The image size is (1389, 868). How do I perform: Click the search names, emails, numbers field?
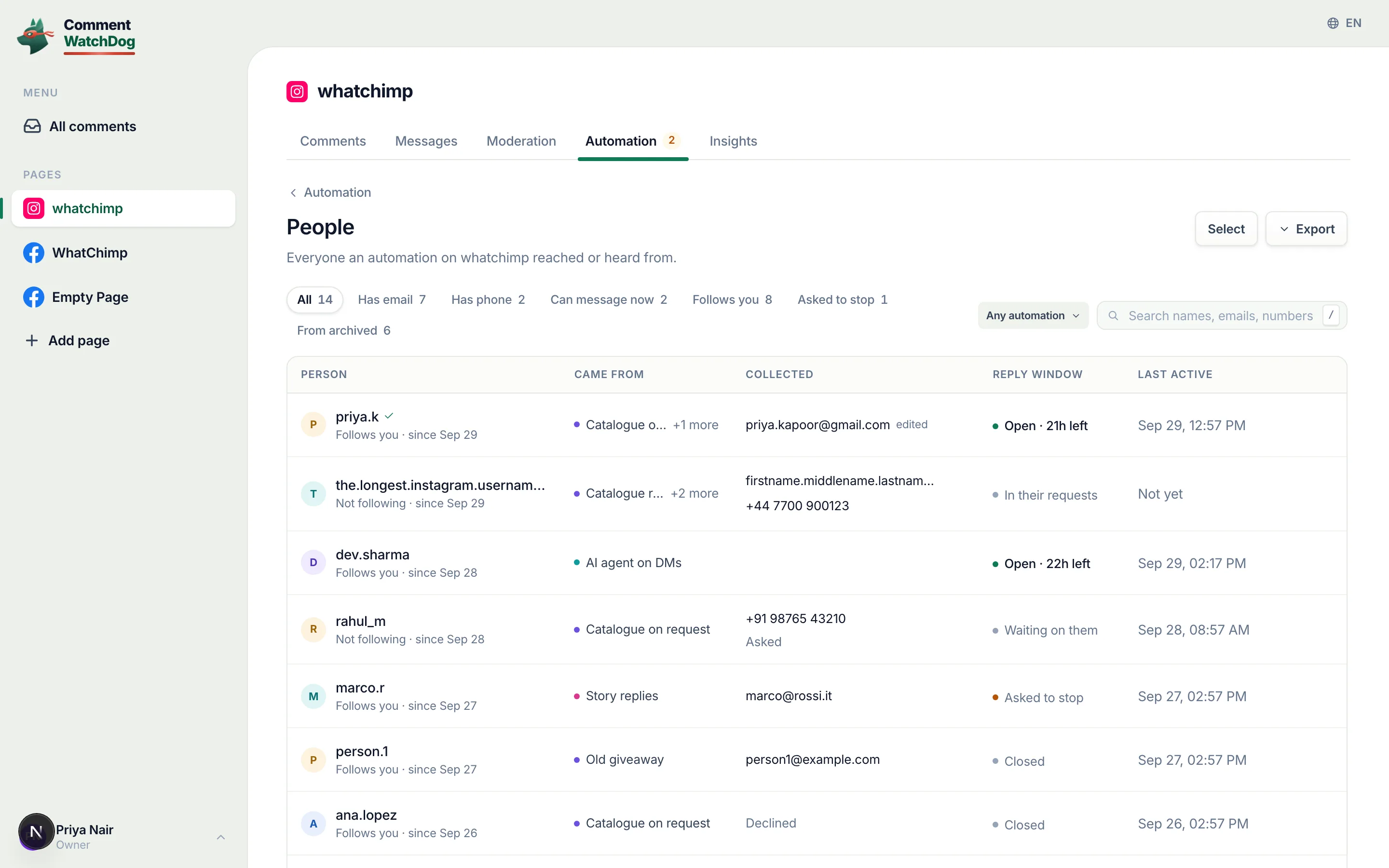point(1221,316)
